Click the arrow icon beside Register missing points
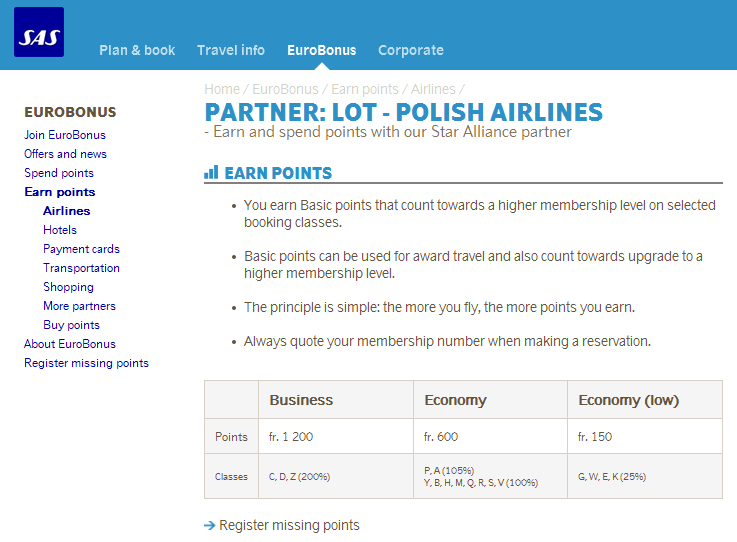 209,525
